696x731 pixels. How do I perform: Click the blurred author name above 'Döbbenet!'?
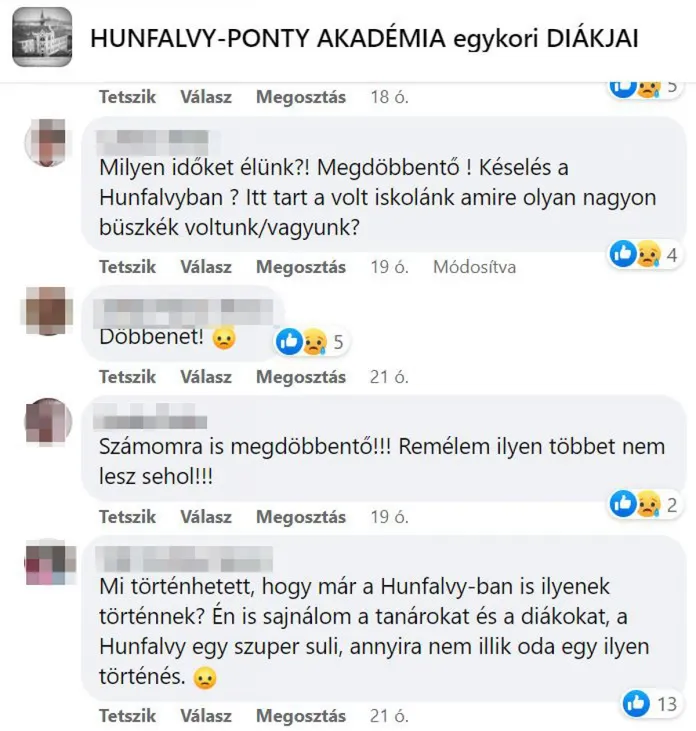pyautogui.click(x=184, y=308)
